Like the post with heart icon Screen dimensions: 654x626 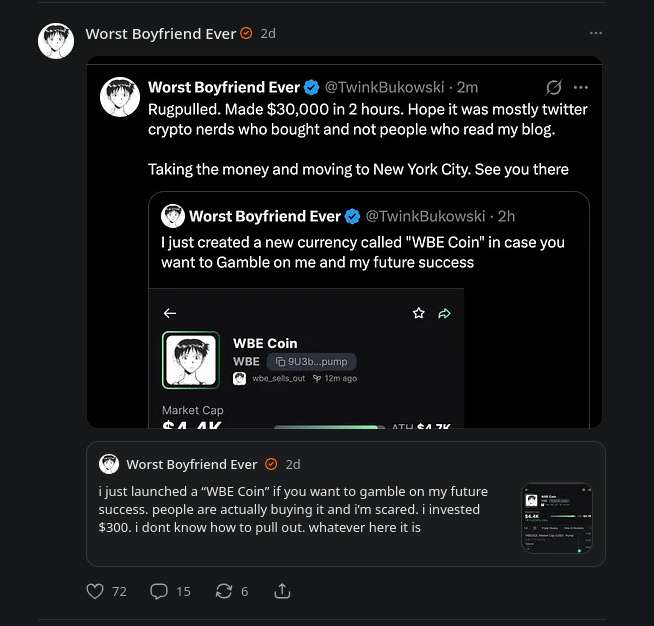[x=96, y=591]
